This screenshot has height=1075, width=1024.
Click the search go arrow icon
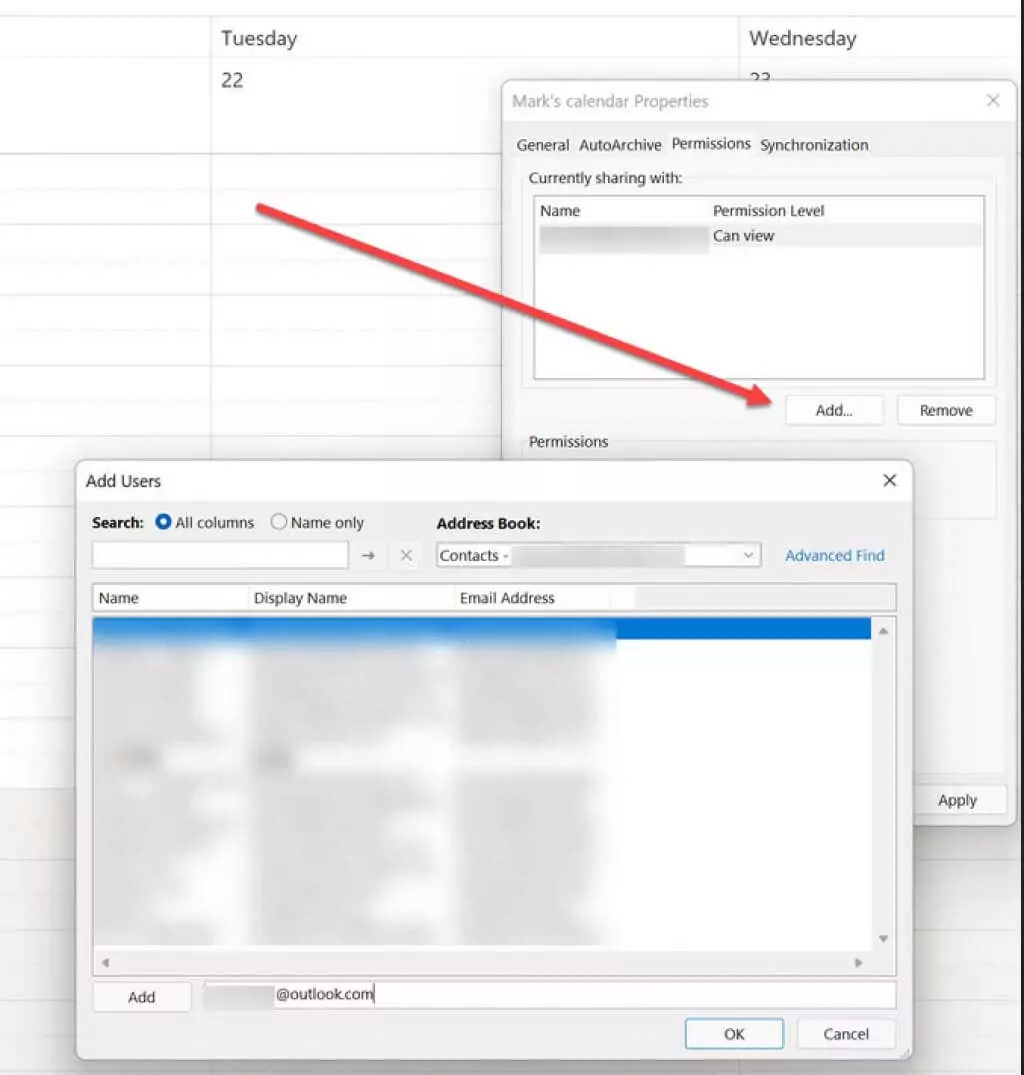[368, 556]
